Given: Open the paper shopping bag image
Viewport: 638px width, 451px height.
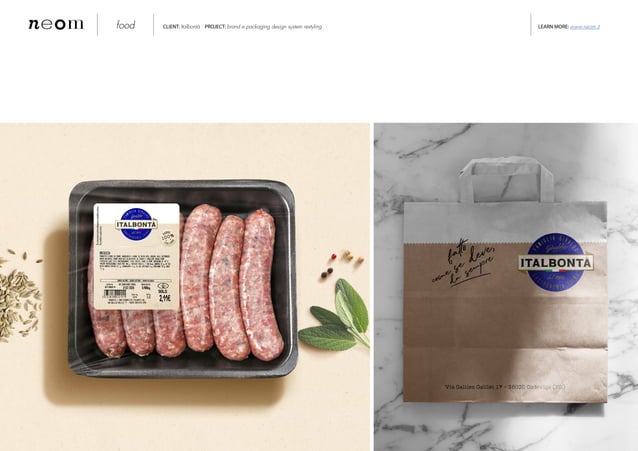Looking at the screenshot, I should (x=506, y=287).
